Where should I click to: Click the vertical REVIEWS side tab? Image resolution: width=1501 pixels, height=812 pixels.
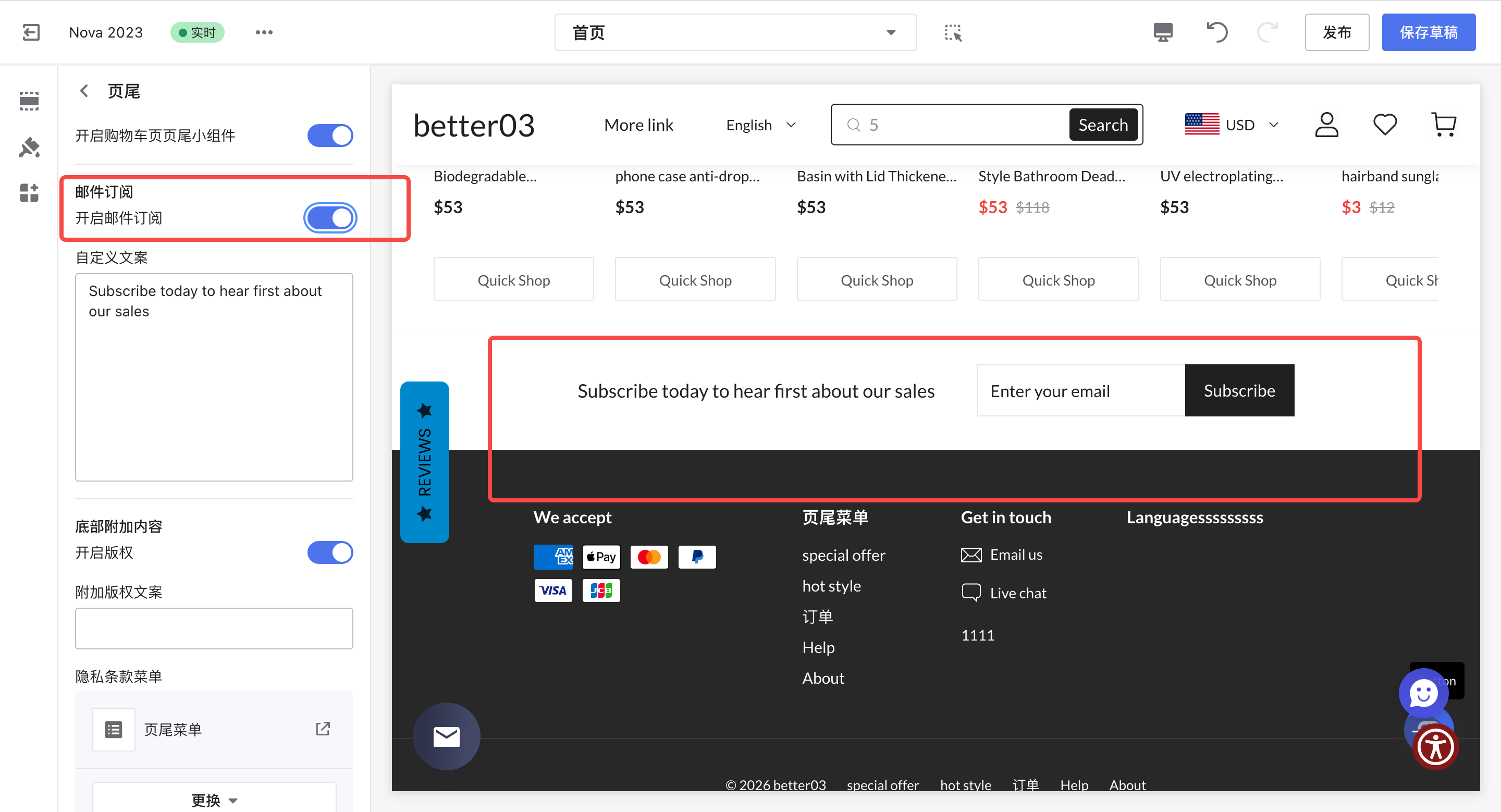[x=424, y=462]
